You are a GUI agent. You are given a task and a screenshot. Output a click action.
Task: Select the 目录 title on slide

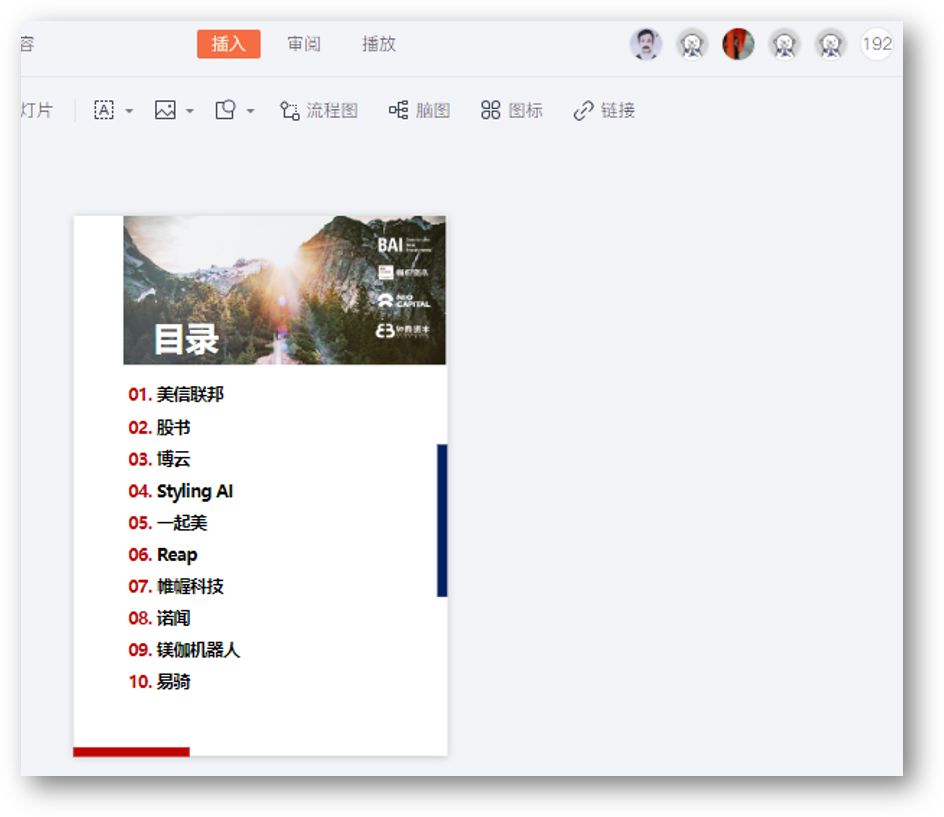[186, 340]
